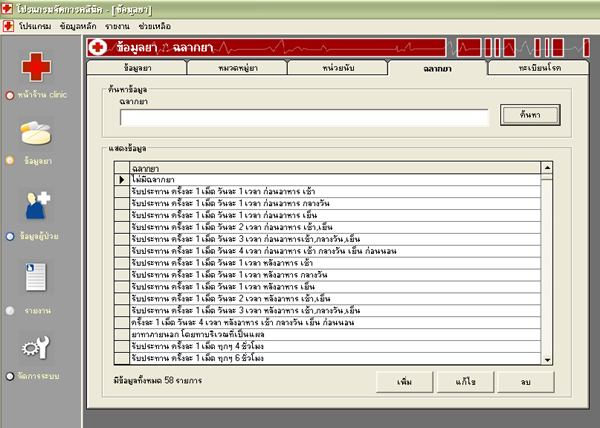This screenshot has width=600, height=428.
Task: Choose the จัดการระบบ radio option
Action: click(x=10, y=374)
